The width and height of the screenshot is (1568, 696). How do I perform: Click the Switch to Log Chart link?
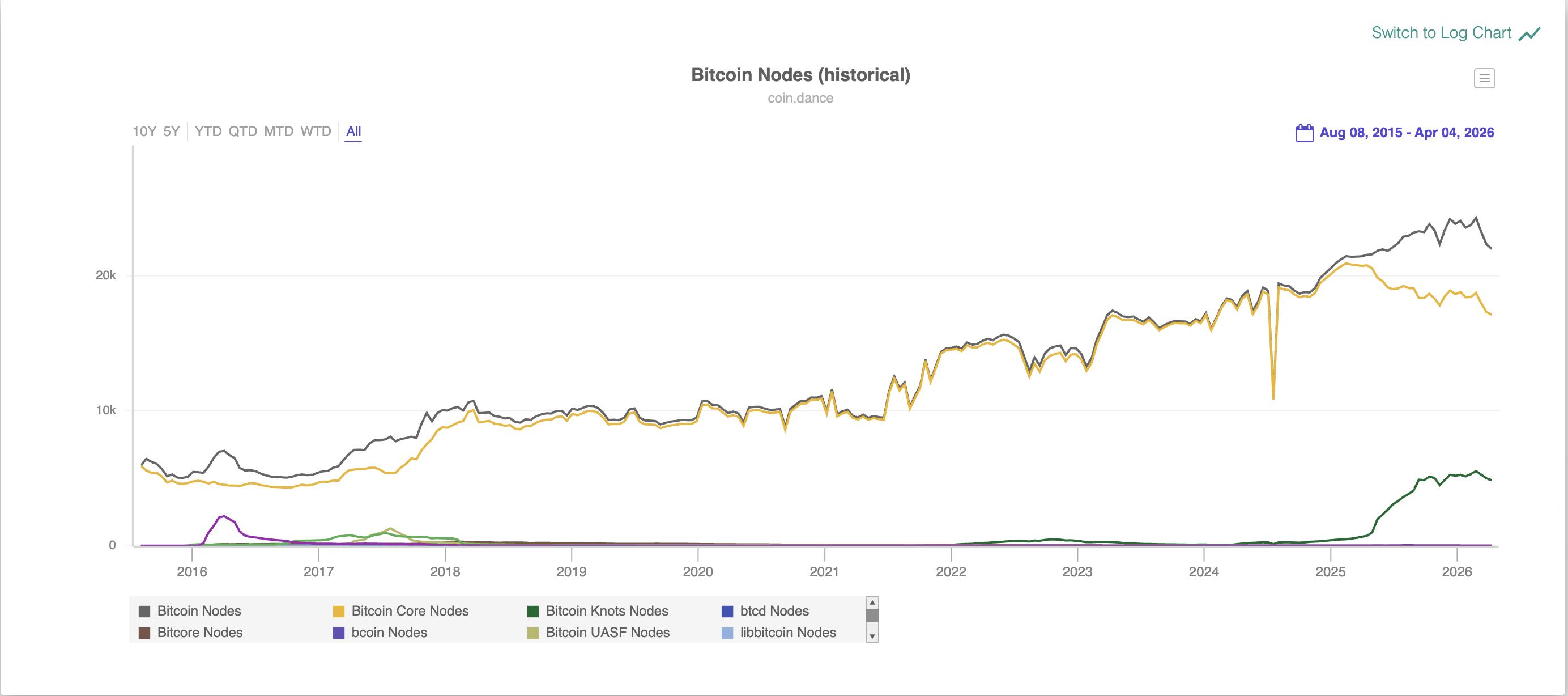point(1442,33)
